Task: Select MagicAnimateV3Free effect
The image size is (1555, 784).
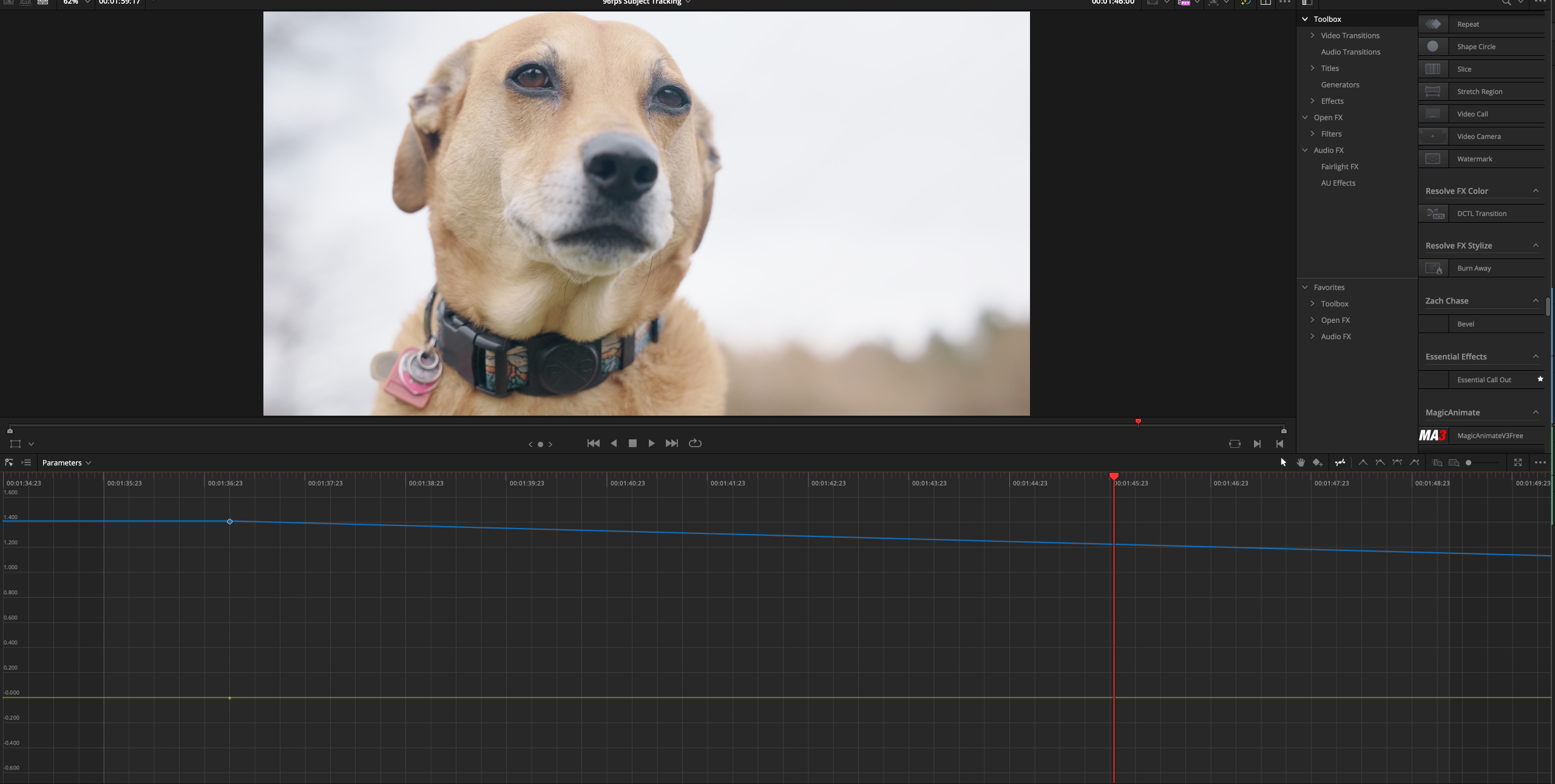Action: point(1482,436)
